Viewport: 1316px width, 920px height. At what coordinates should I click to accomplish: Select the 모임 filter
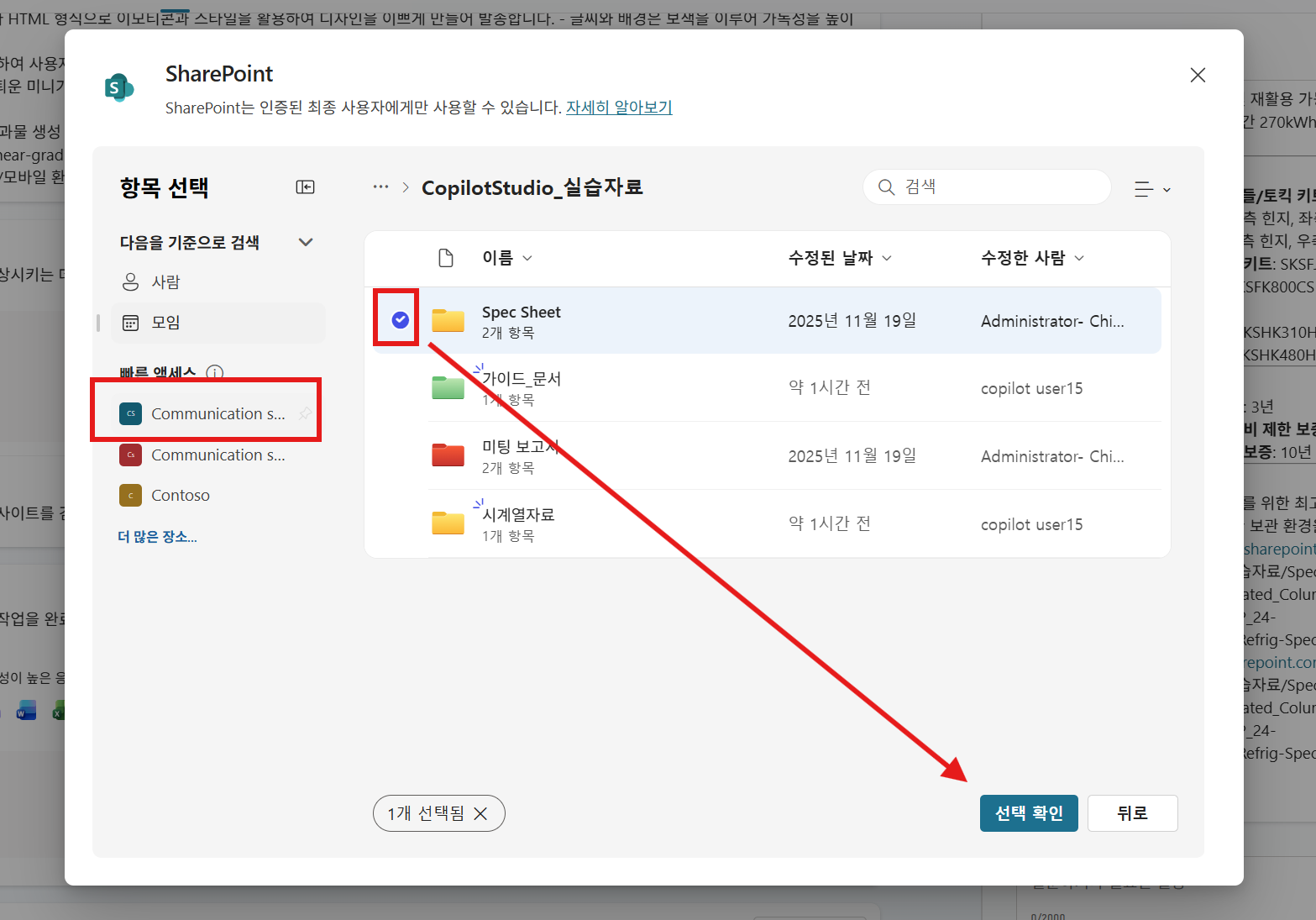[218, 323]
